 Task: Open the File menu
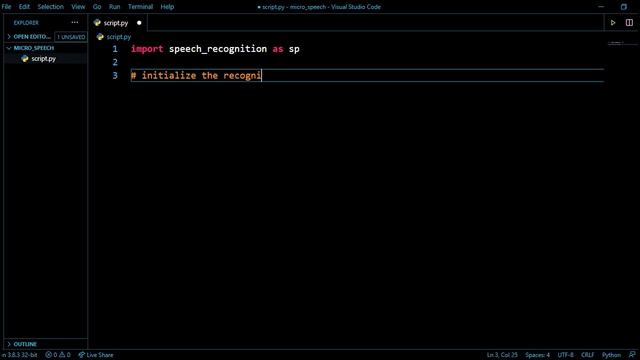click(7, 7)
